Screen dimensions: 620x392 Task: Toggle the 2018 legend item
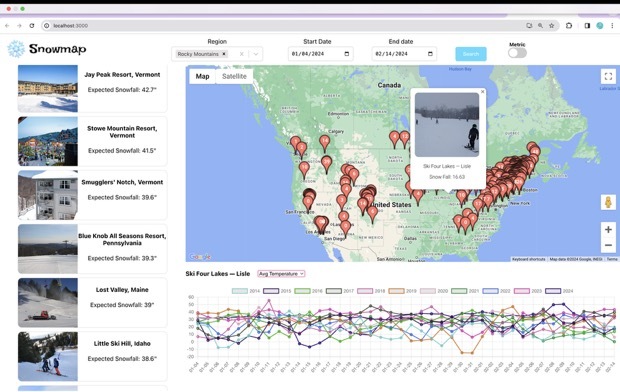click(371, 291)
